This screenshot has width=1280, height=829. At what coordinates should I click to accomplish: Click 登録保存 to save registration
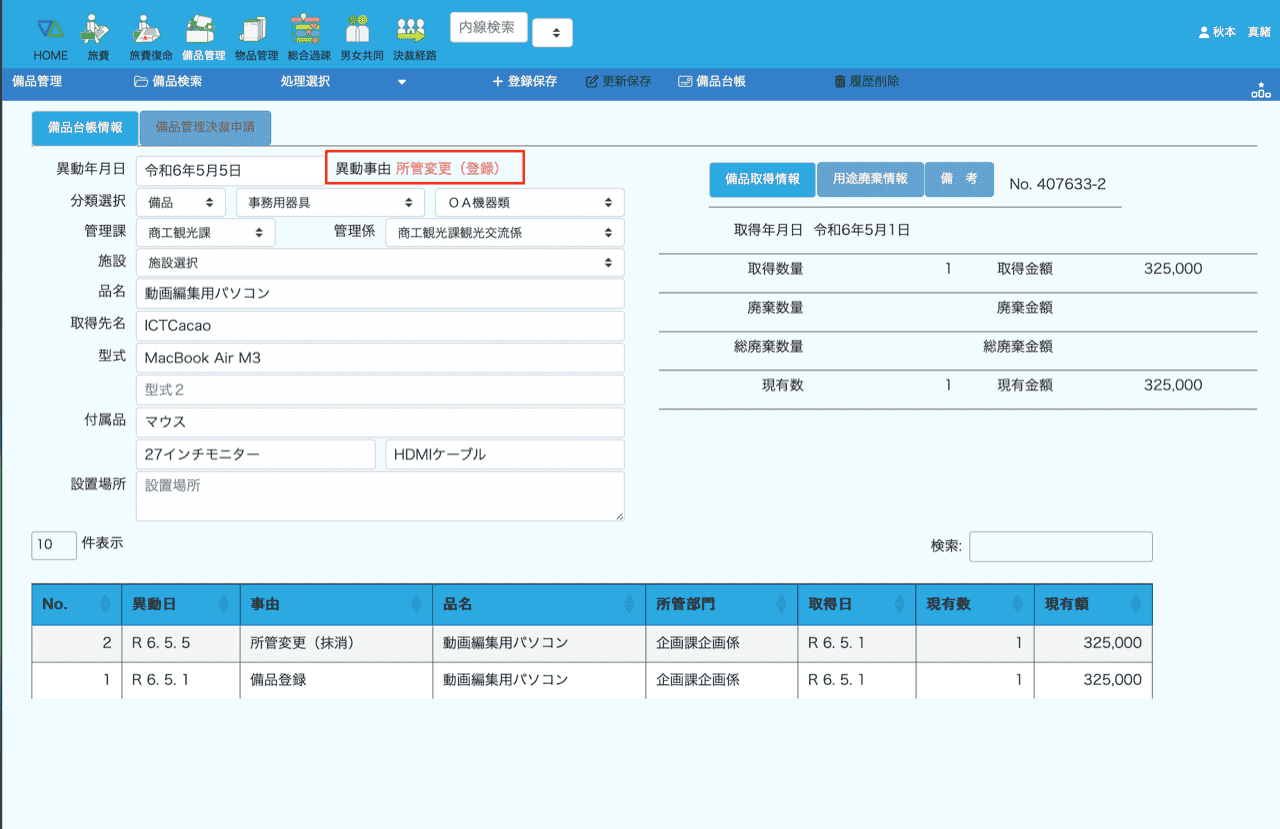pos(525,82)
